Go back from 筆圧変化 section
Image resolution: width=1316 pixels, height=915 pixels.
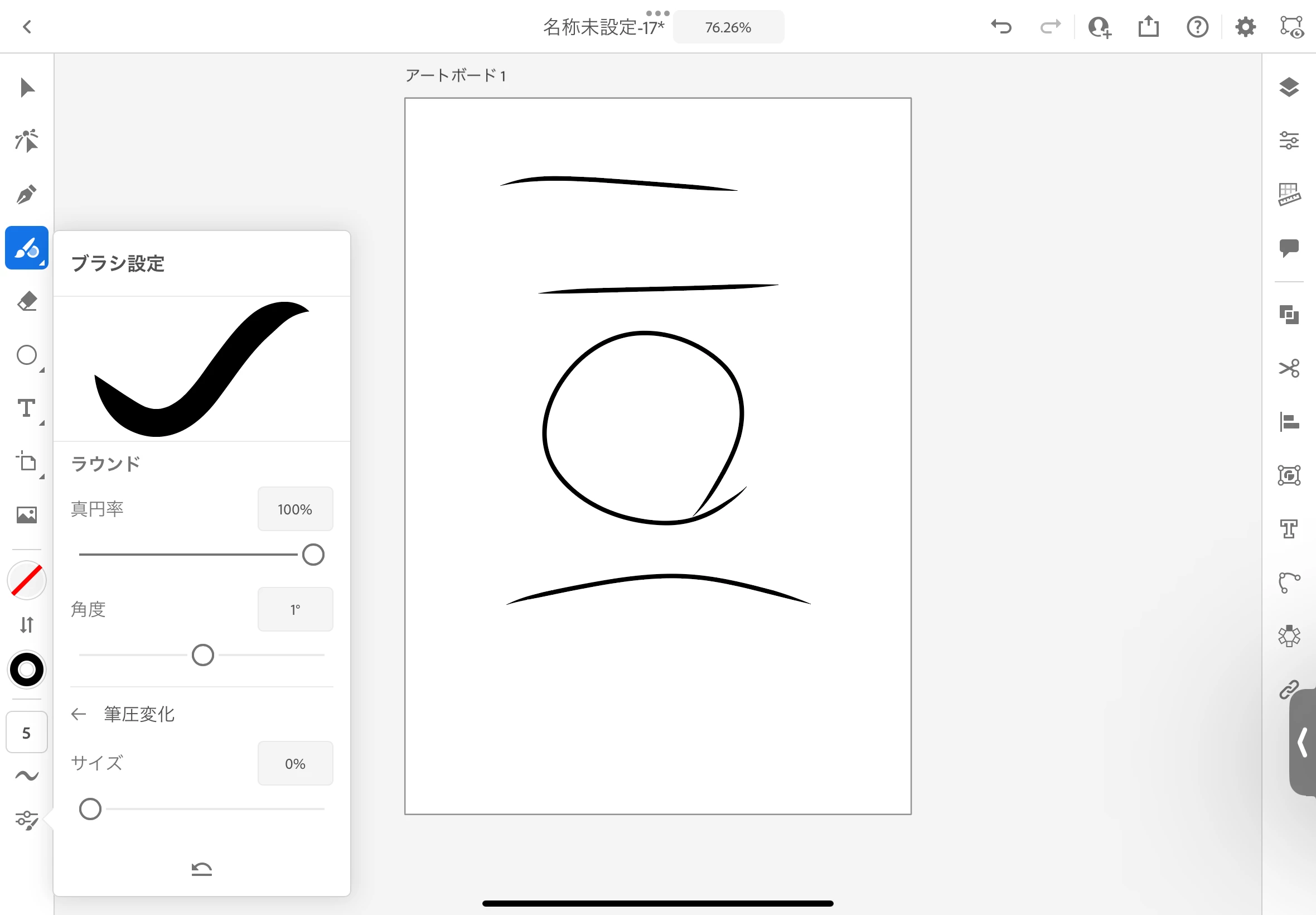[79, 714]
